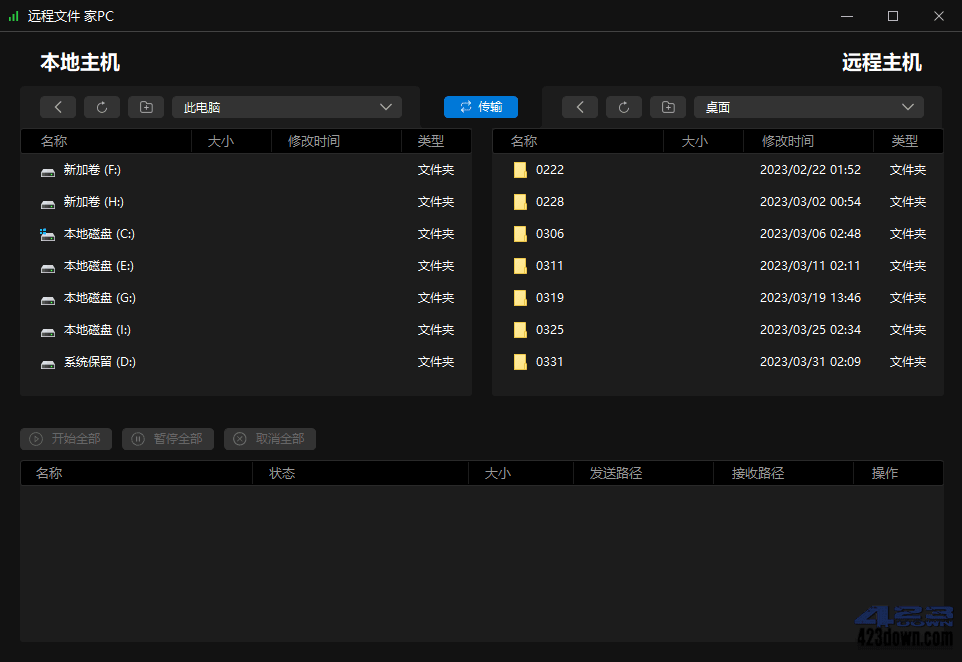
Task: Sort local files by 名称 column header
Action: [x=54, y=141]
